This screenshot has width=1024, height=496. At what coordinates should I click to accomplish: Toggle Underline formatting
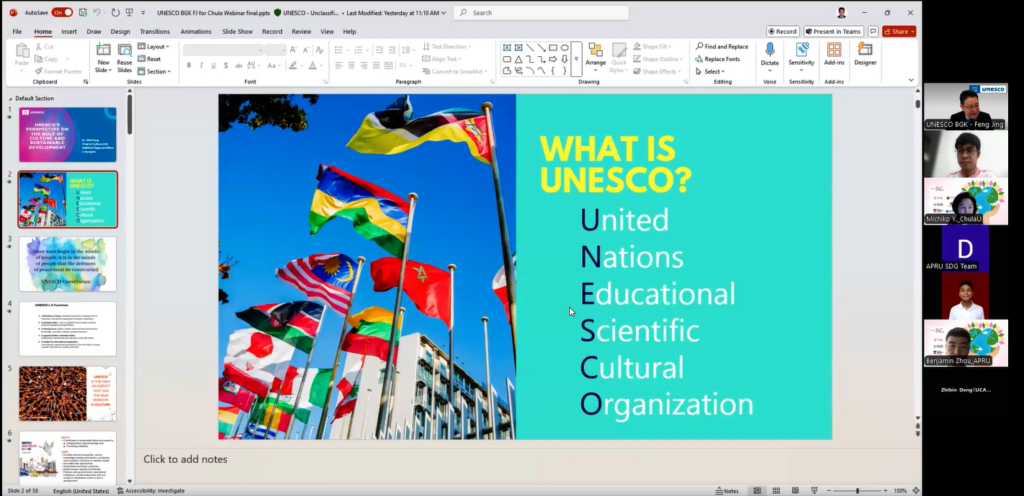[213, 65]
